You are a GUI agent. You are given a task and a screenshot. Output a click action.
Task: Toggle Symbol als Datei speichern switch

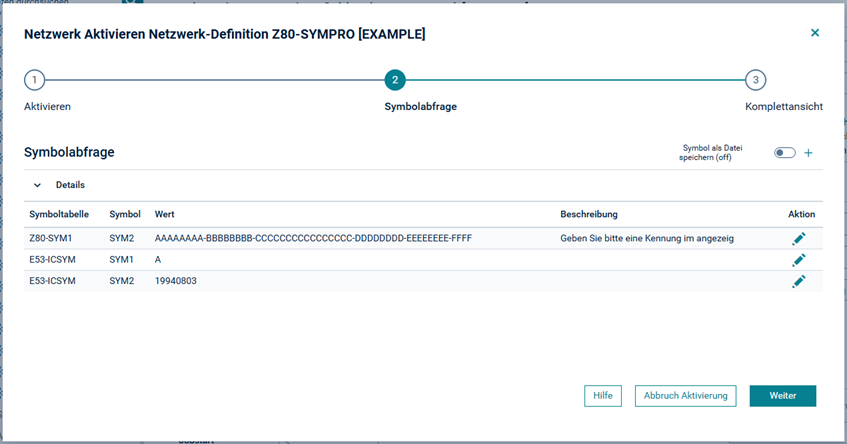784,153
